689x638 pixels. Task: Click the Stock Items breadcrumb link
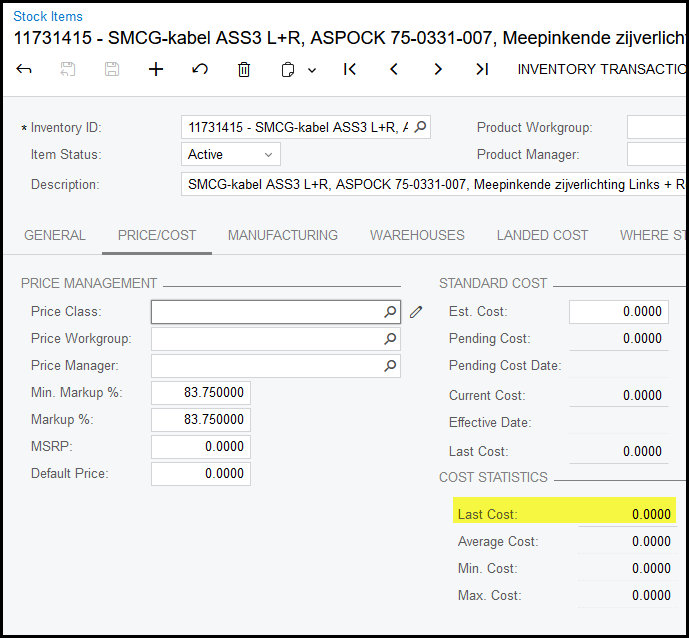[x=48, y=16]
